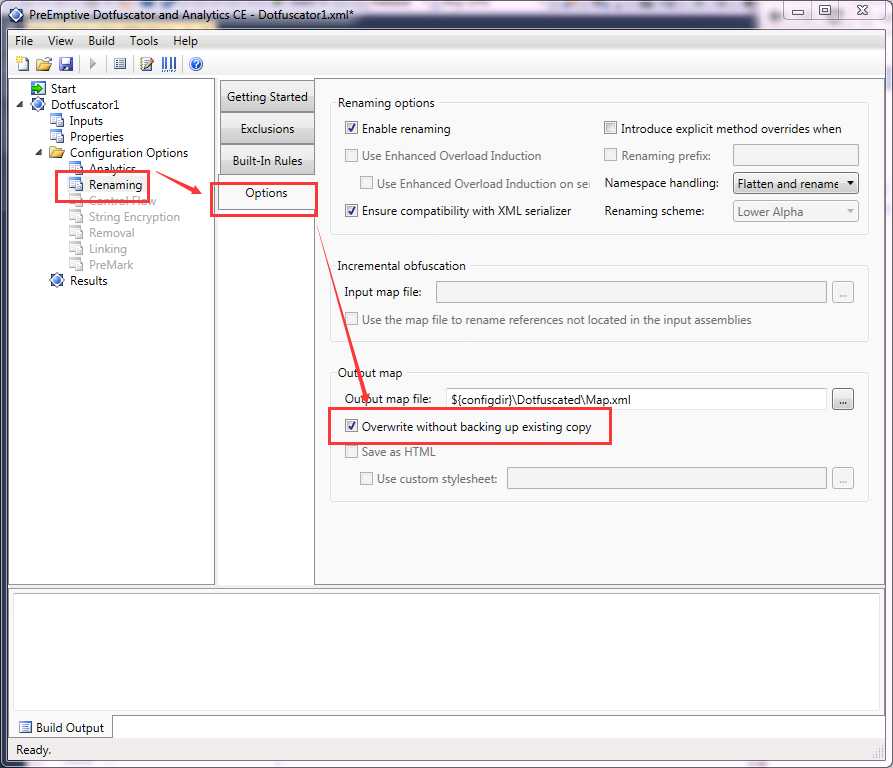Collapse the Configuration Options tree node

click(x=39, y=152)
